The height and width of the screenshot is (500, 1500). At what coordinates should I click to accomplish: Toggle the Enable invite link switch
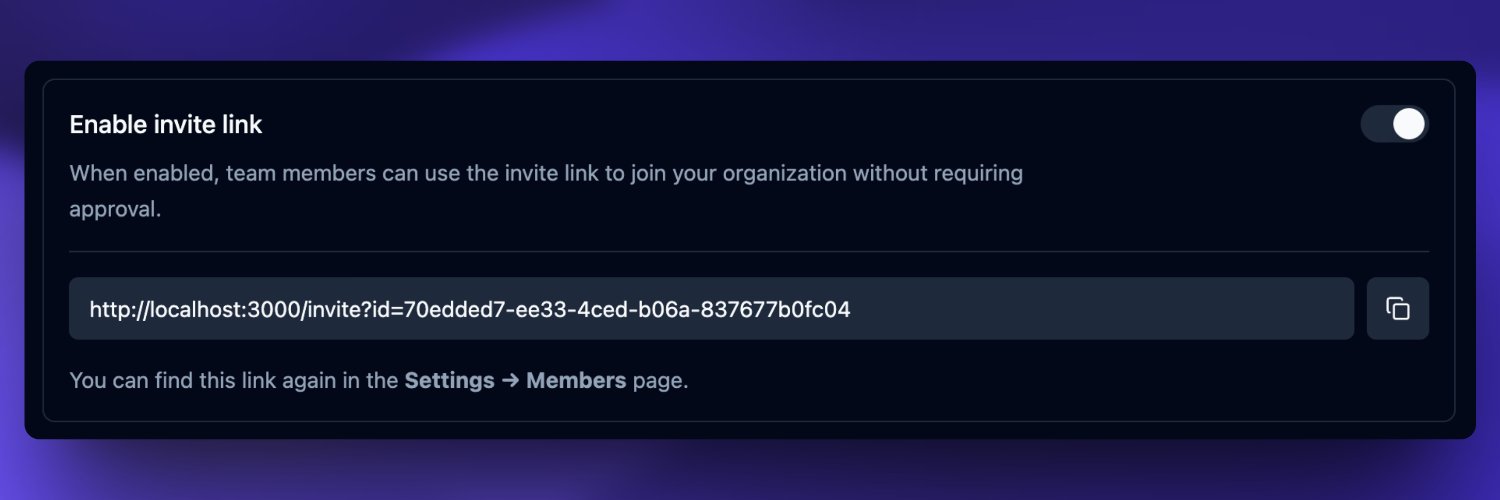(x=1394, y=124)
